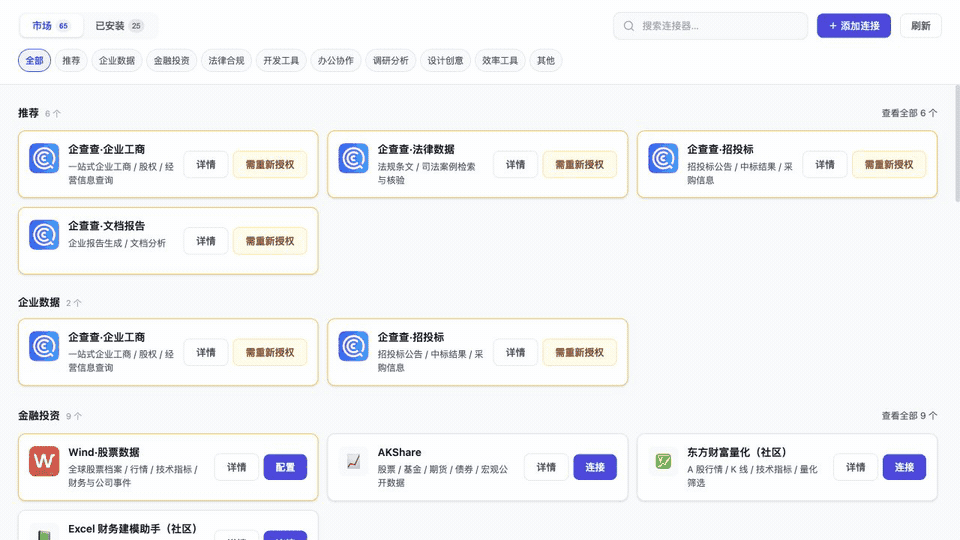
Task: Open 详情 for 企查查·招投标 in 推荐
Action: [825, 165]
